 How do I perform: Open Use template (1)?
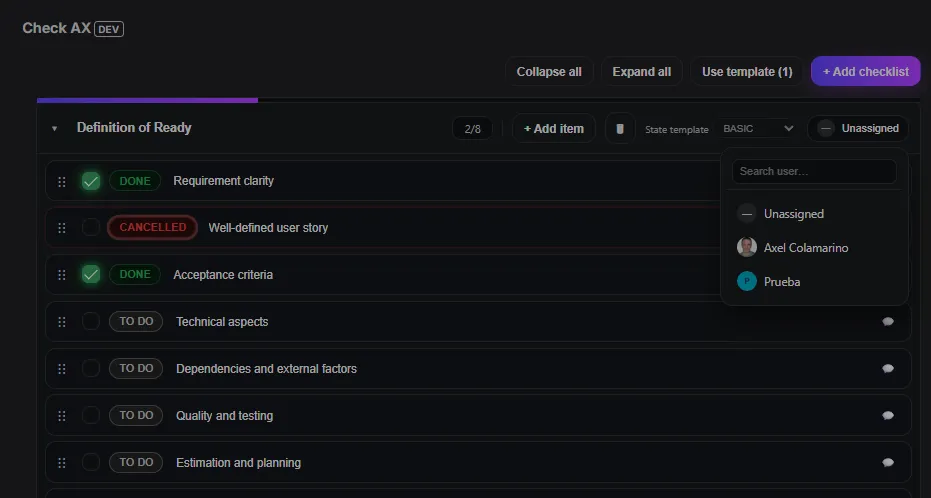click(x=747, y=72)
